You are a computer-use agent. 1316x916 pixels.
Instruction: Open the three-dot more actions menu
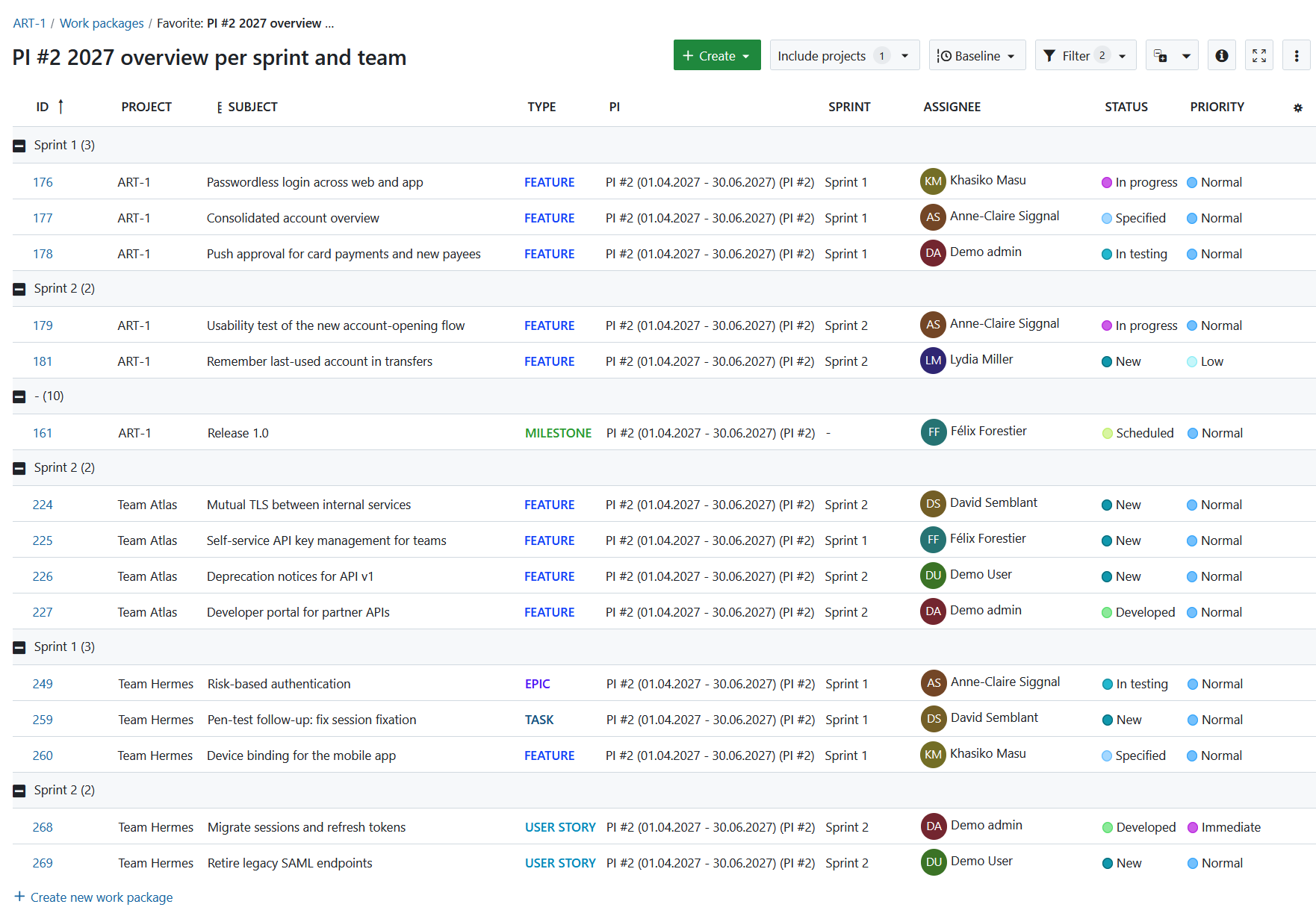[x=1296, y=55]
